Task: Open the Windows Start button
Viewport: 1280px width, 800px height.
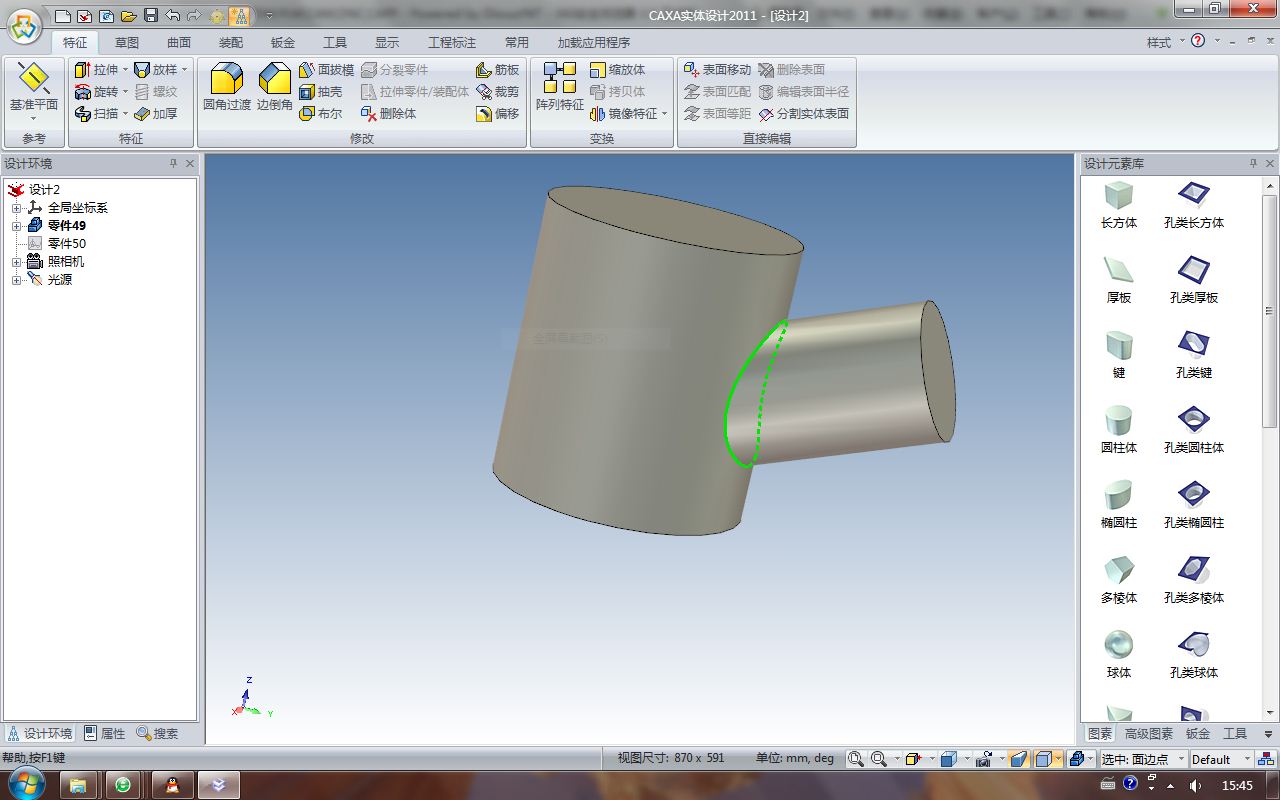Action: [x=27, y=783]
